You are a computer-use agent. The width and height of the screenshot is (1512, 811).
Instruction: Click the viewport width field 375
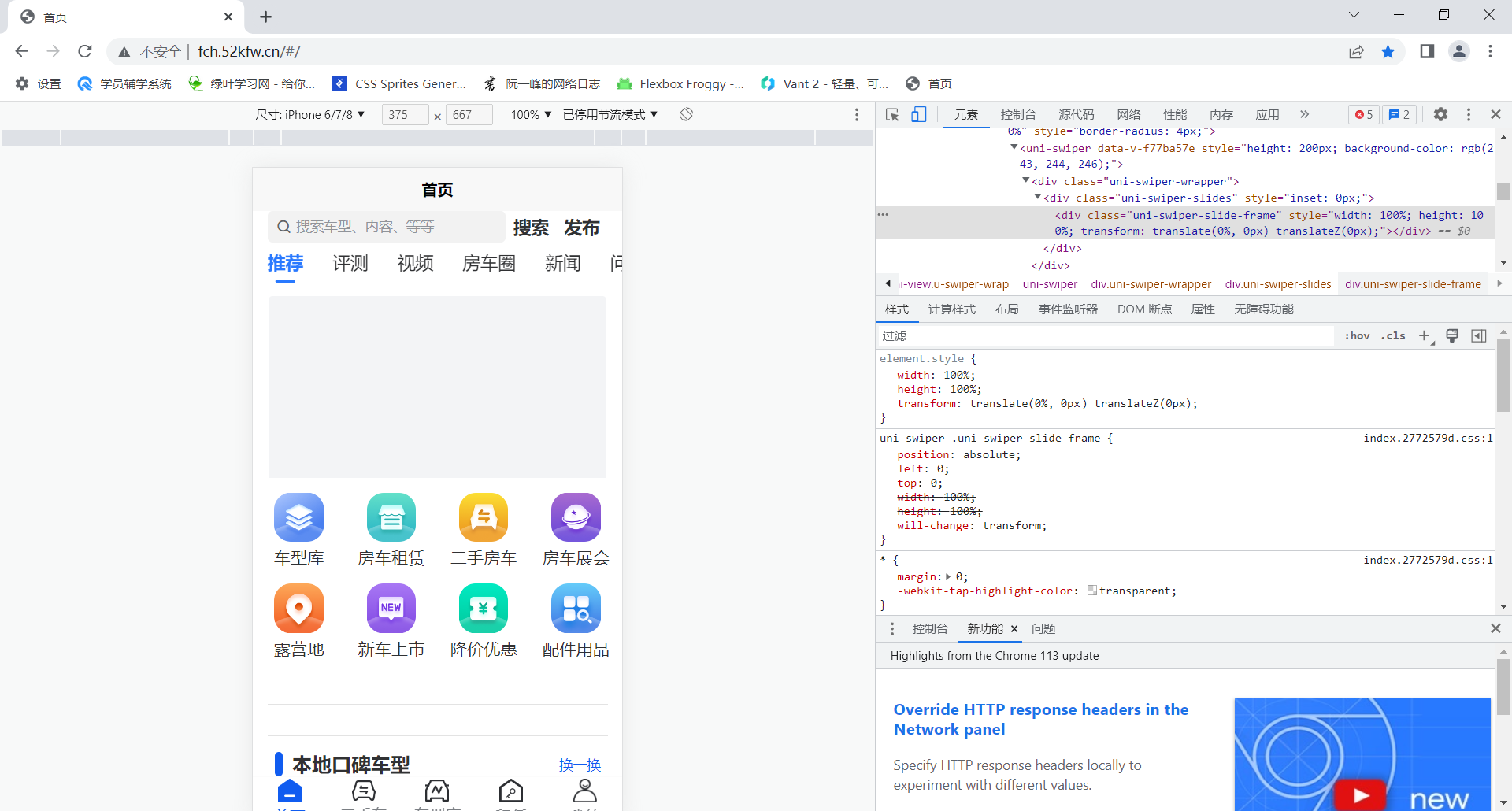point(405,115)
